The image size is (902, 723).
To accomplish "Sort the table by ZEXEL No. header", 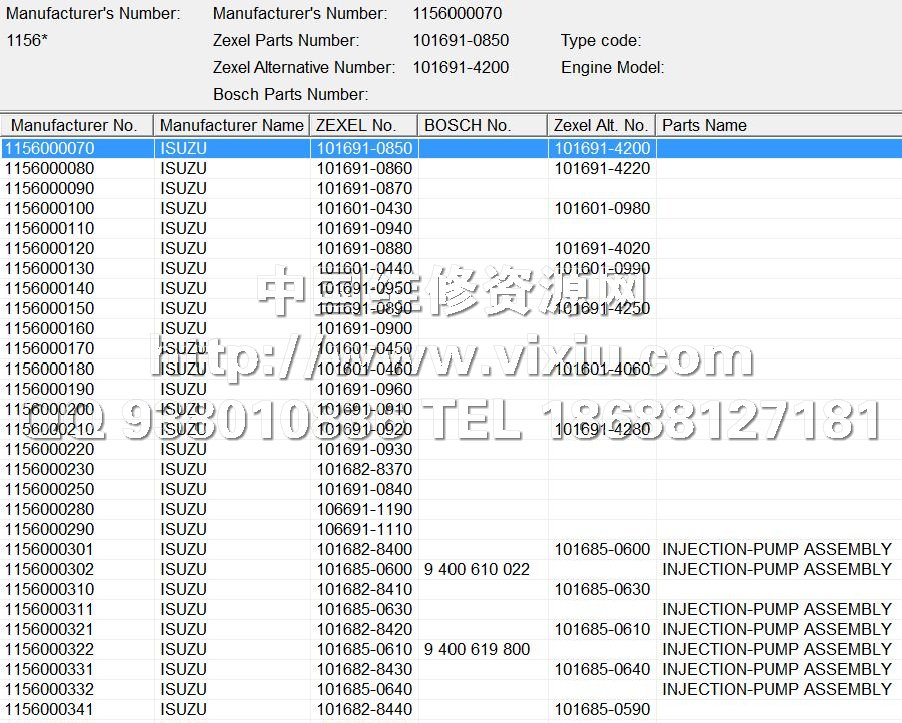I will (x=362, y=125).
